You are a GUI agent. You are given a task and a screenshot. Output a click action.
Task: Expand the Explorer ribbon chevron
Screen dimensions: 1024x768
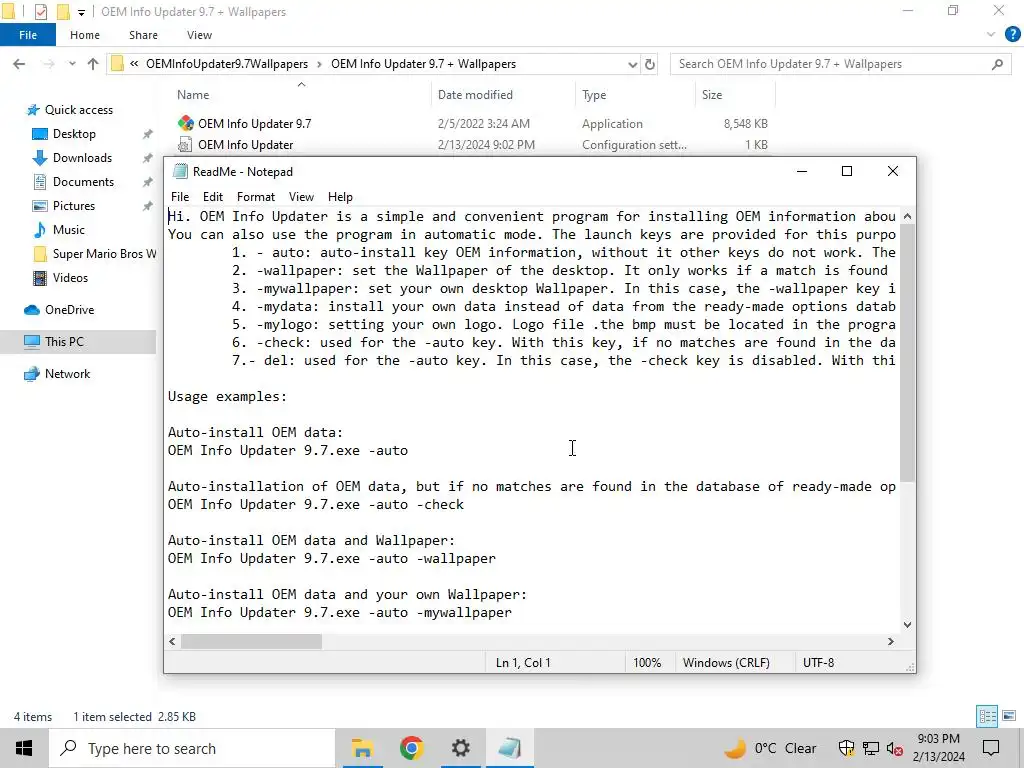[x=991, y=35]
